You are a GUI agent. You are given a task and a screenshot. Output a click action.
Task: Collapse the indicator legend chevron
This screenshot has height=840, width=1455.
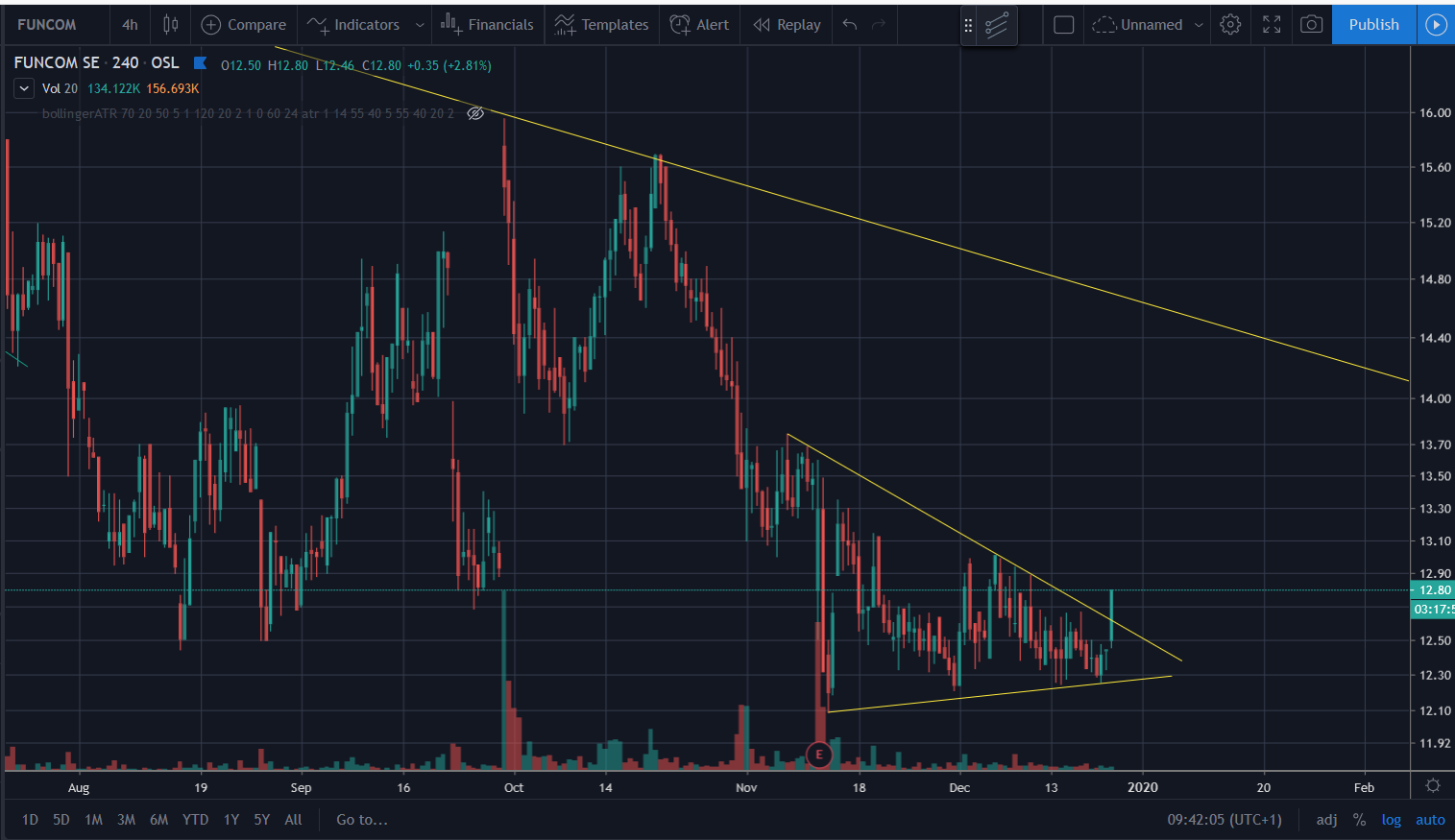point(23,88)
